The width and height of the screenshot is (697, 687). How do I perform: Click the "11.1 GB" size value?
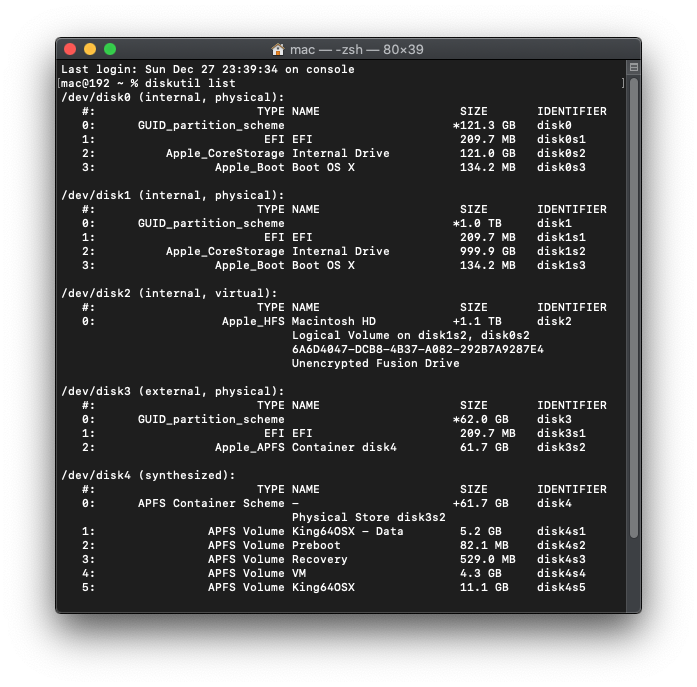[484, 587]
